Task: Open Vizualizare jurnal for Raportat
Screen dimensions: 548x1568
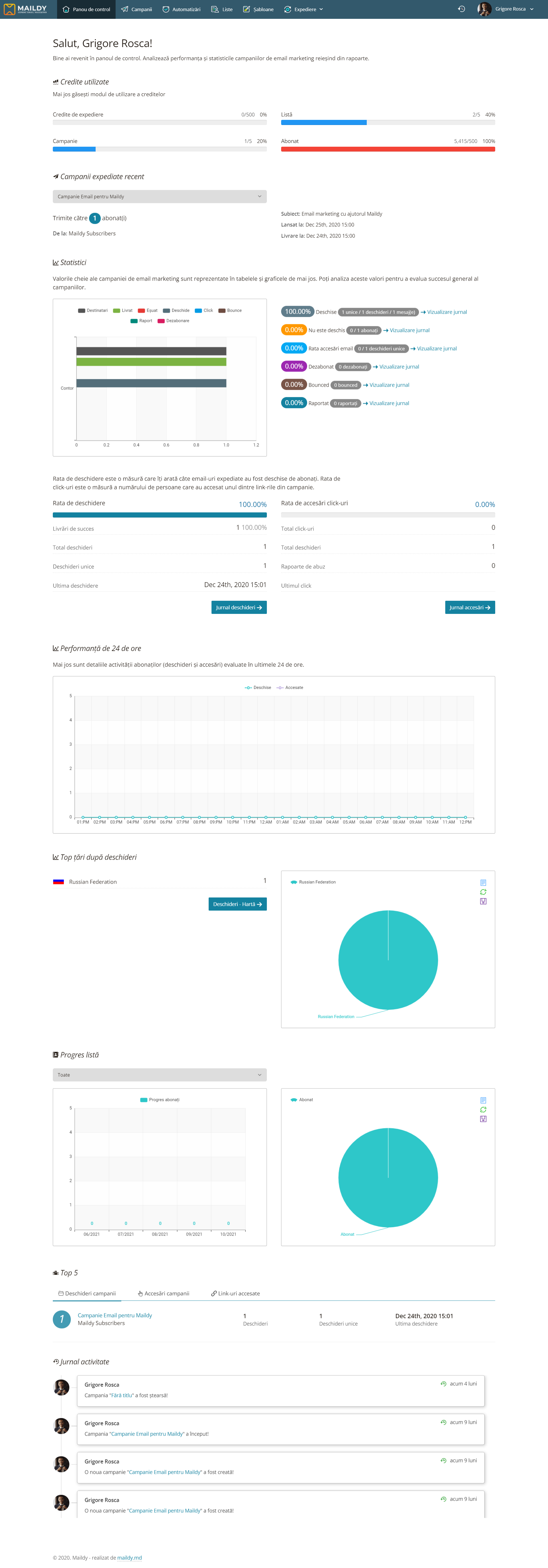Action: click(386, 404)
